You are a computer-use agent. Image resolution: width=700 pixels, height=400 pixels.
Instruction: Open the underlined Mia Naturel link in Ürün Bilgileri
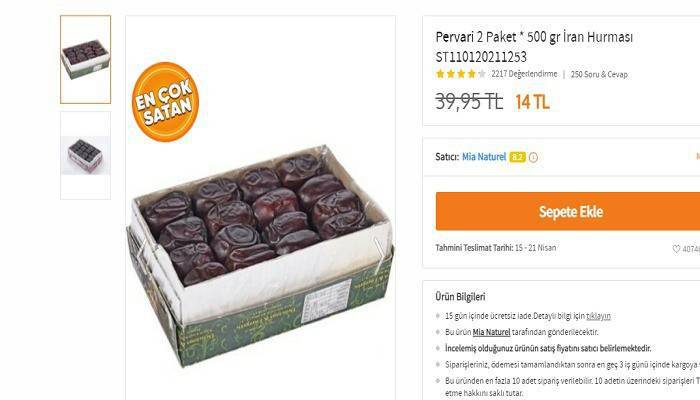click(x=492, y=332)
